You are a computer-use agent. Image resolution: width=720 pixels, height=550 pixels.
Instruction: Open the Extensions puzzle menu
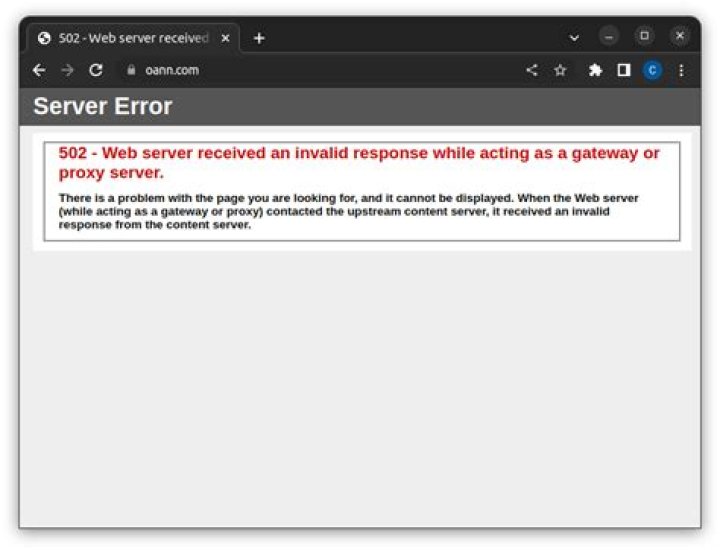(595, 70)
